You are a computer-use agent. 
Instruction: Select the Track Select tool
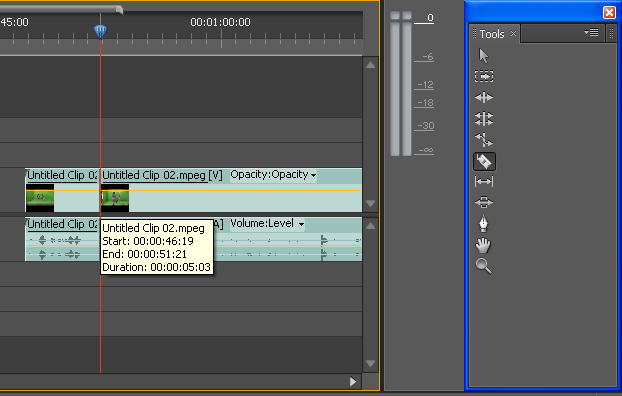pyautogui.click(x=484, y=76)
